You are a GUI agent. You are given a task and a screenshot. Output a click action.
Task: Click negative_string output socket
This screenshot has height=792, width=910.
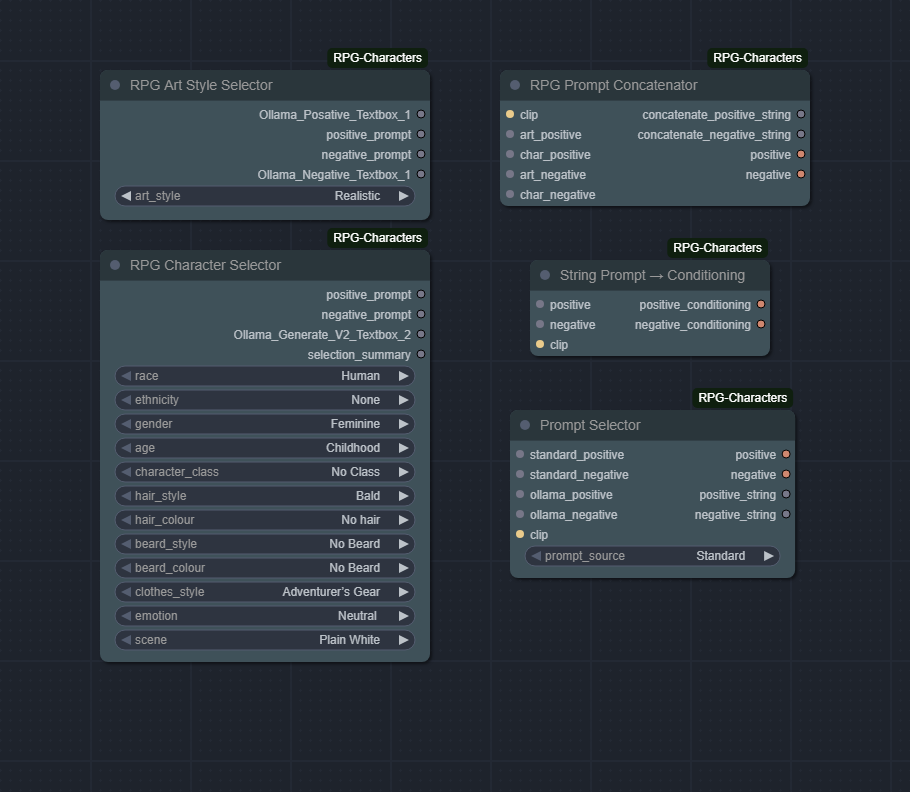point(786,514)
